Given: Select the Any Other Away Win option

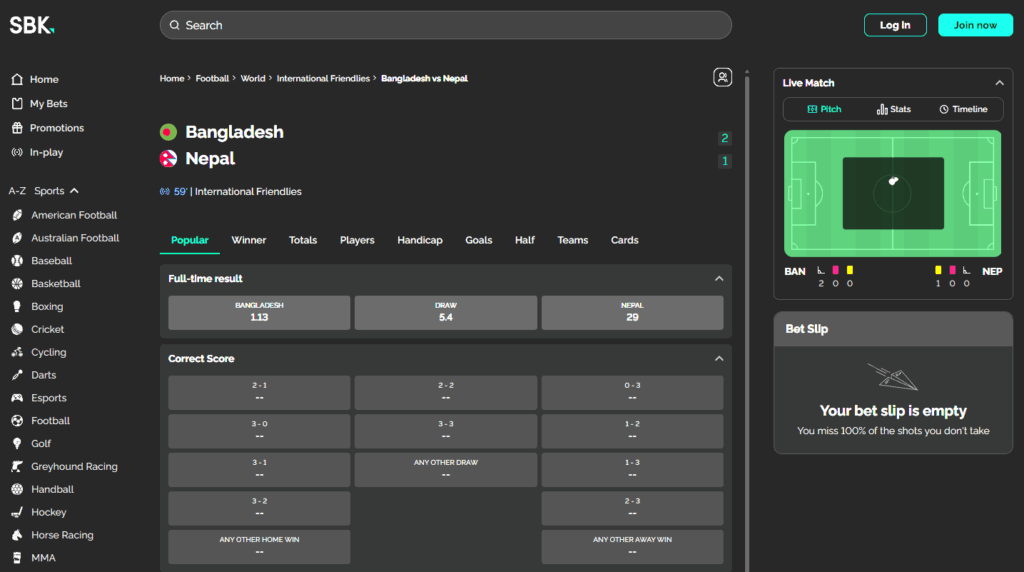Looking at the screenshot, I should click(632, 547).
